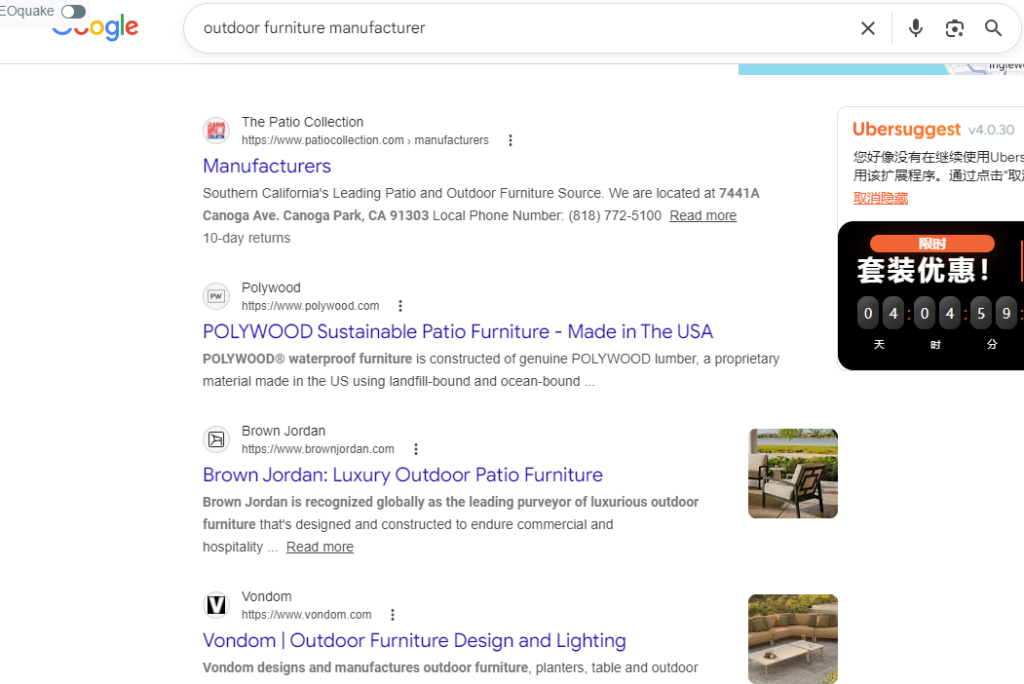
Task: Open options menu for Brown Jordan result
Action: click(416, 449)
